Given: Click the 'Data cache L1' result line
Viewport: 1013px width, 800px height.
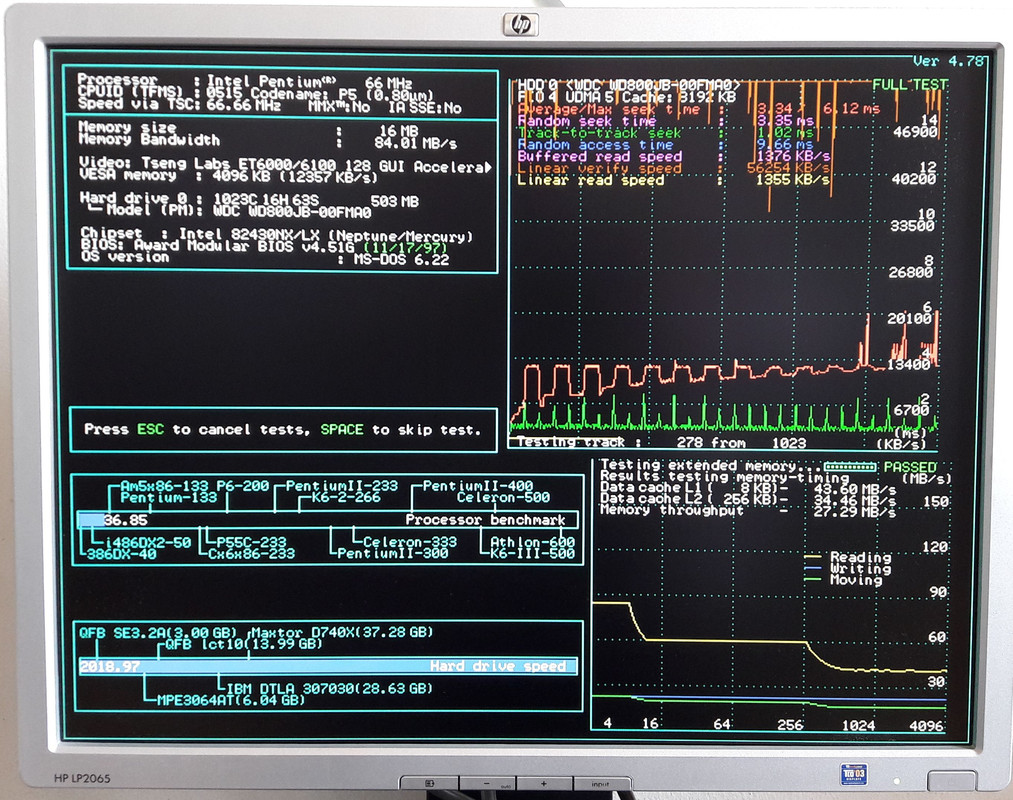Looking at the screenshot, I should pos(747,489).
